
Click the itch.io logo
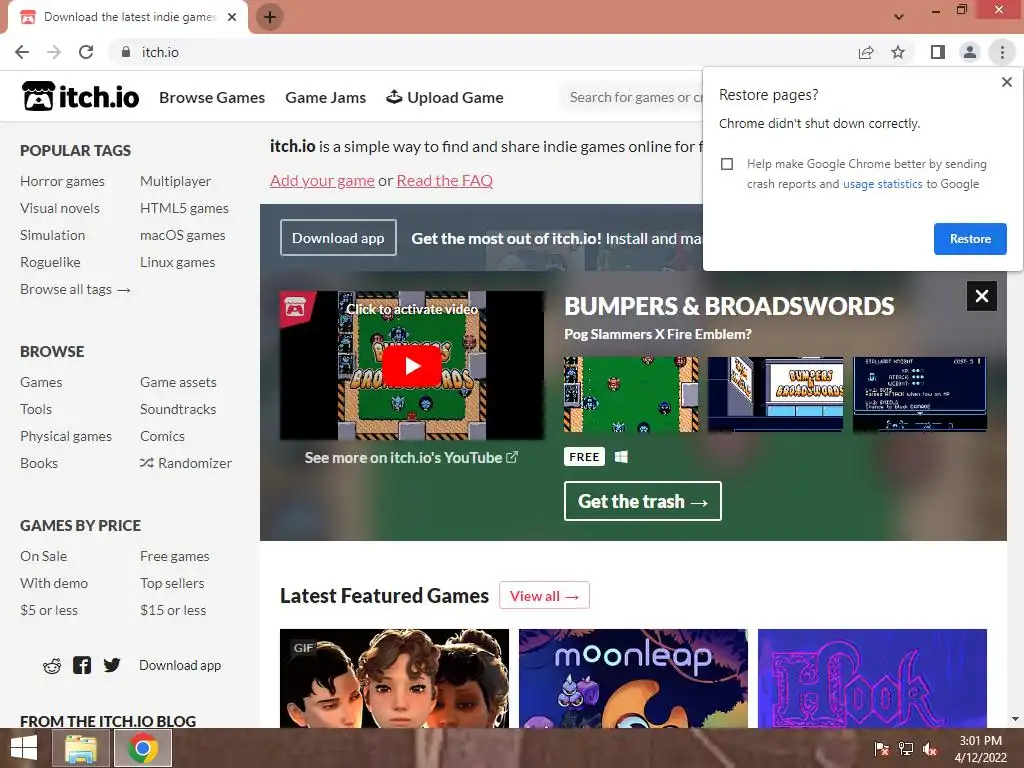(x=81, y=97)
